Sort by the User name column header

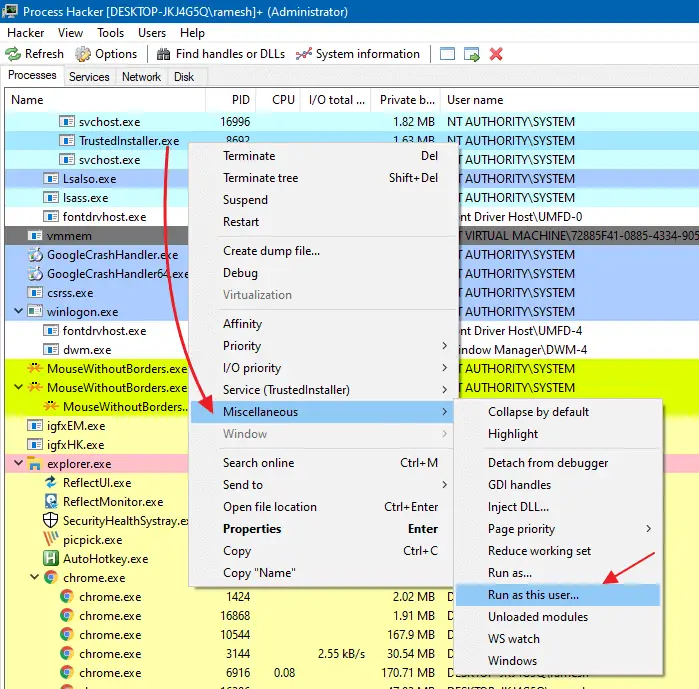pyautogui.click(x=569, y=100)
